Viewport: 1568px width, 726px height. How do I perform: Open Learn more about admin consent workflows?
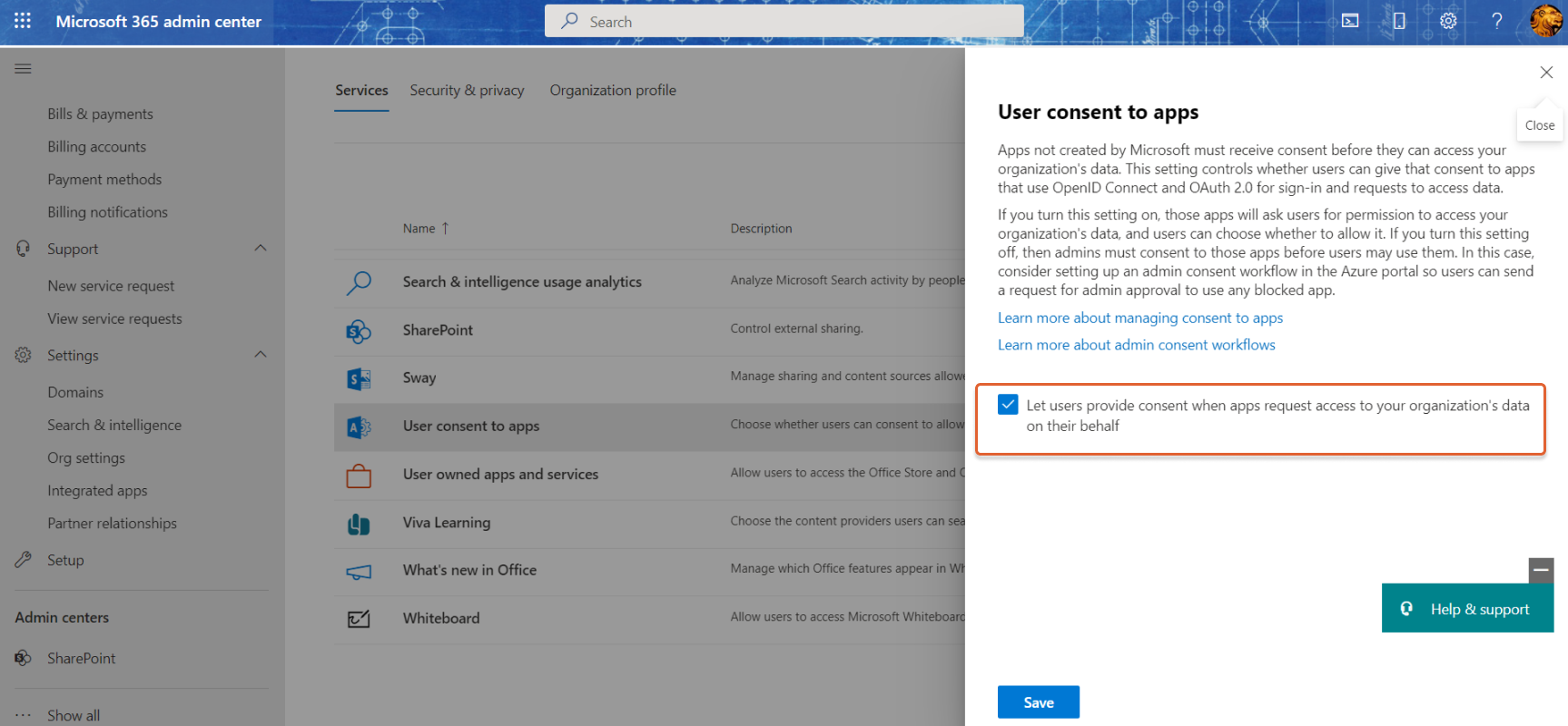1136,345
